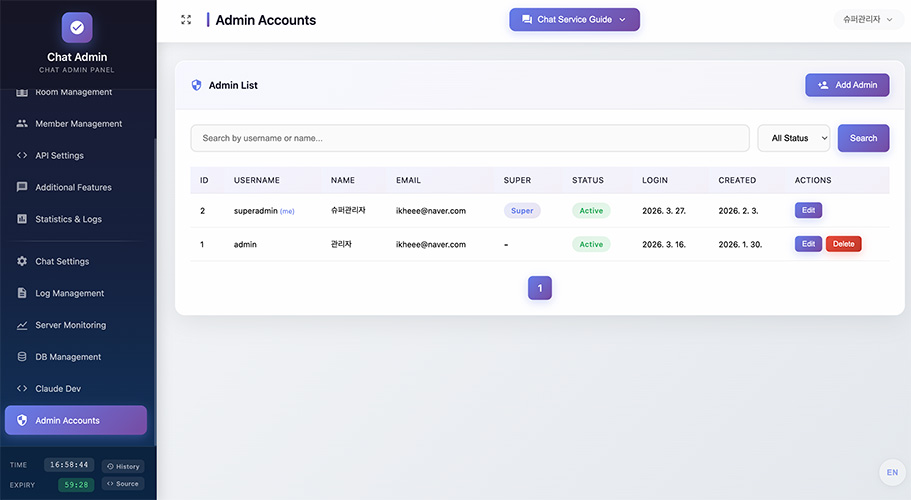The width and height of the screenshot is (911, 500).
Task: Click the add-person icon in Add Admin
Action: [x=823, y=85]
